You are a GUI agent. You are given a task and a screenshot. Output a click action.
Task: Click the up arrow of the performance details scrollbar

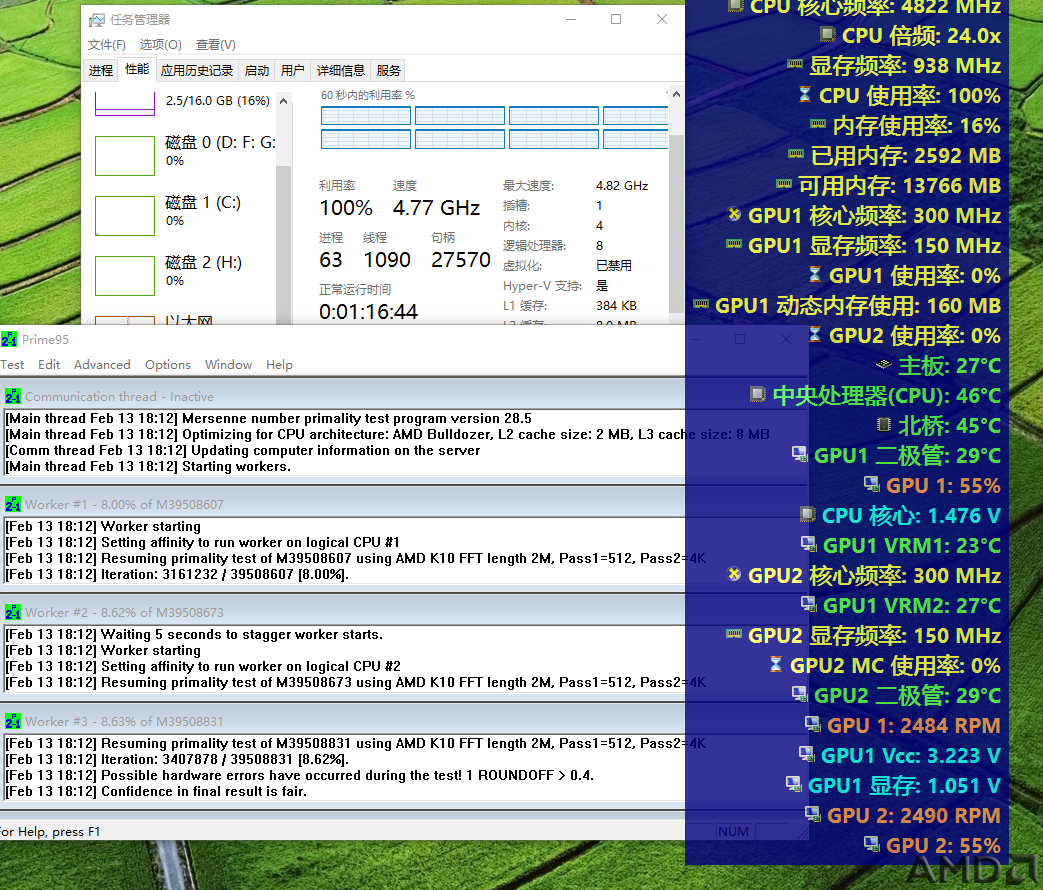coord(676,94)
